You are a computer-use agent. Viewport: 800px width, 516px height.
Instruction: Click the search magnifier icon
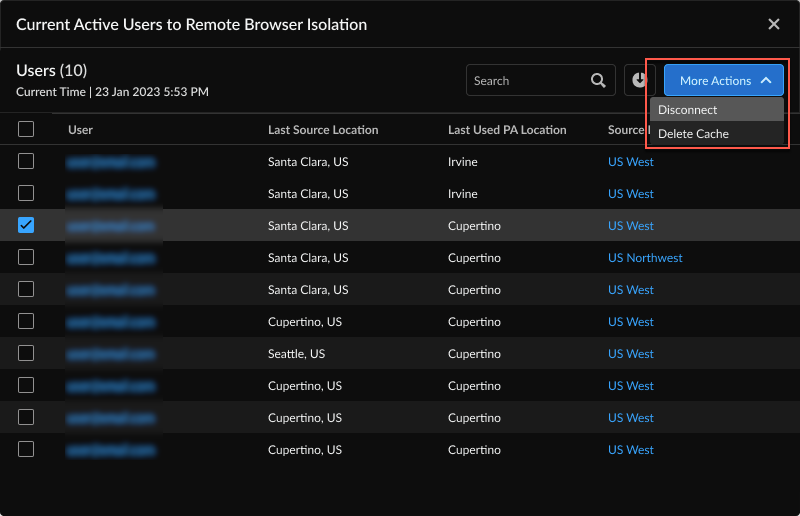[598, 81]
